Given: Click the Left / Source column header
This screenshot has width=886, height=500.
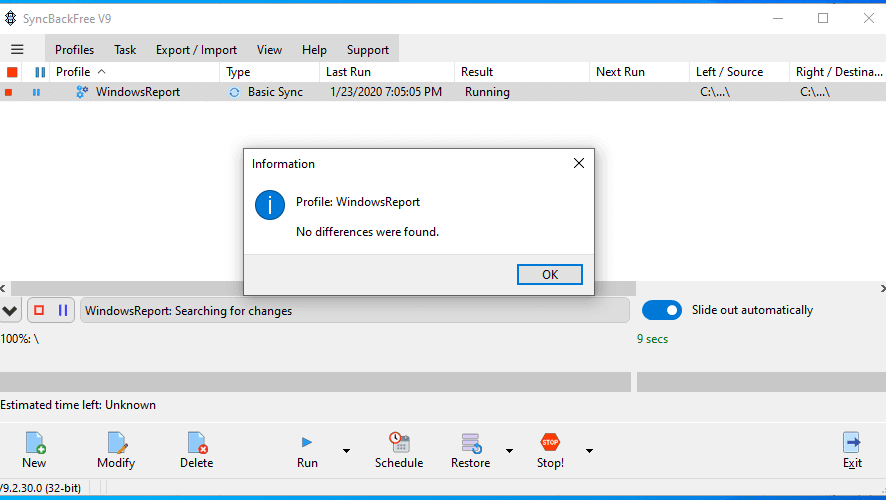Looking at the screenshot, I should click(739, 72).
